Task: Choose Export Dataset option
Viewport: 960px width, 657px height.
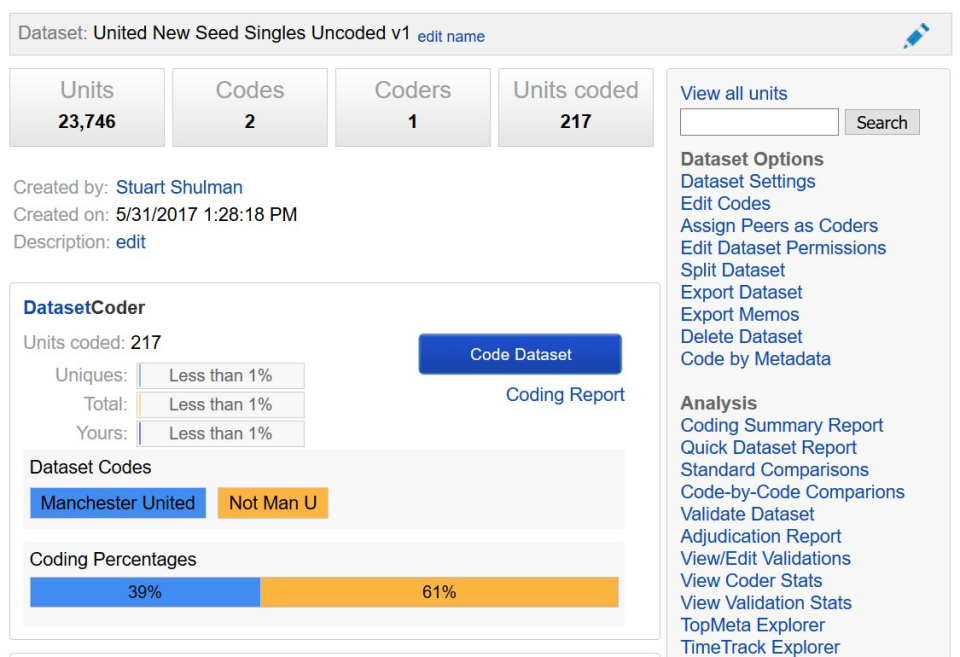Action: [741, 292]
